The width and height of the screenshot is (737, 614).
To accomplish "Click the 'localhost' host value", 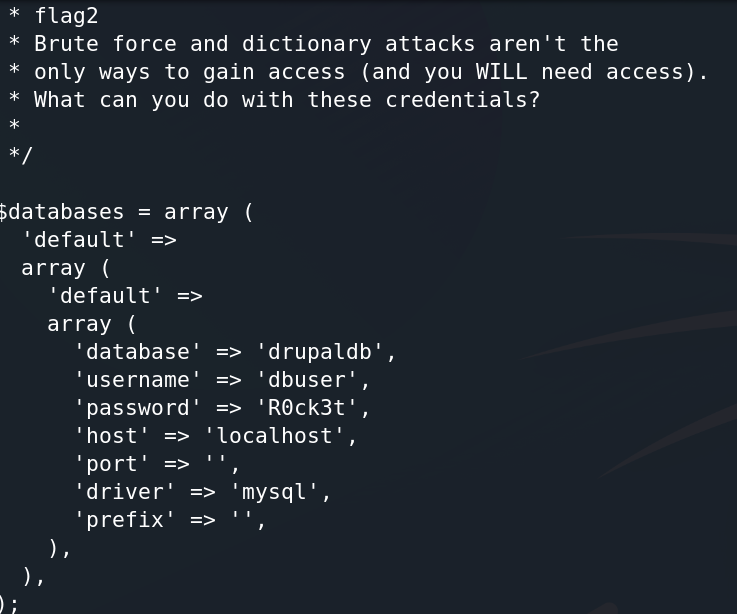I will [274, 436].
